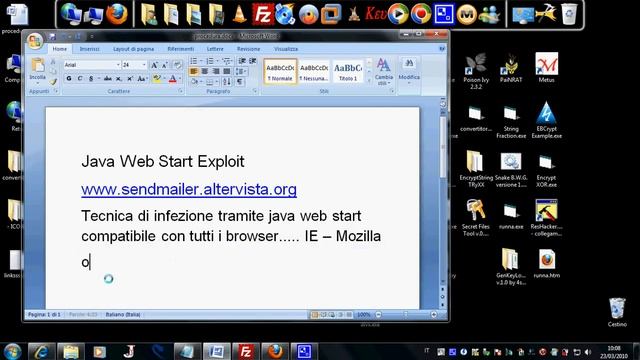Viewport: 640px width, 360px height.
Task: Click the Poison Ivy 2.3.2 desktop icon
Action: [x=476, y=71]
